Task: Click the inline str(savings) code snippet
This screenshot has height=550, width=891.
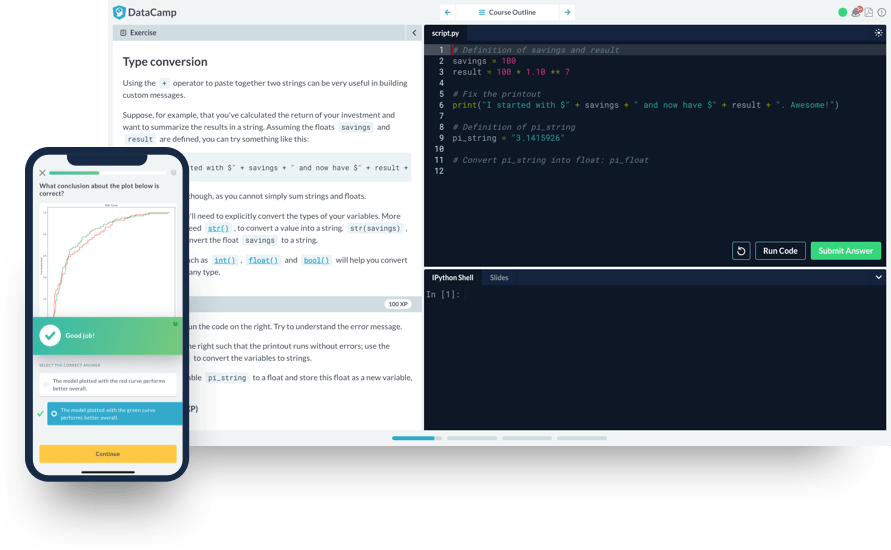Action: (375, 228)
